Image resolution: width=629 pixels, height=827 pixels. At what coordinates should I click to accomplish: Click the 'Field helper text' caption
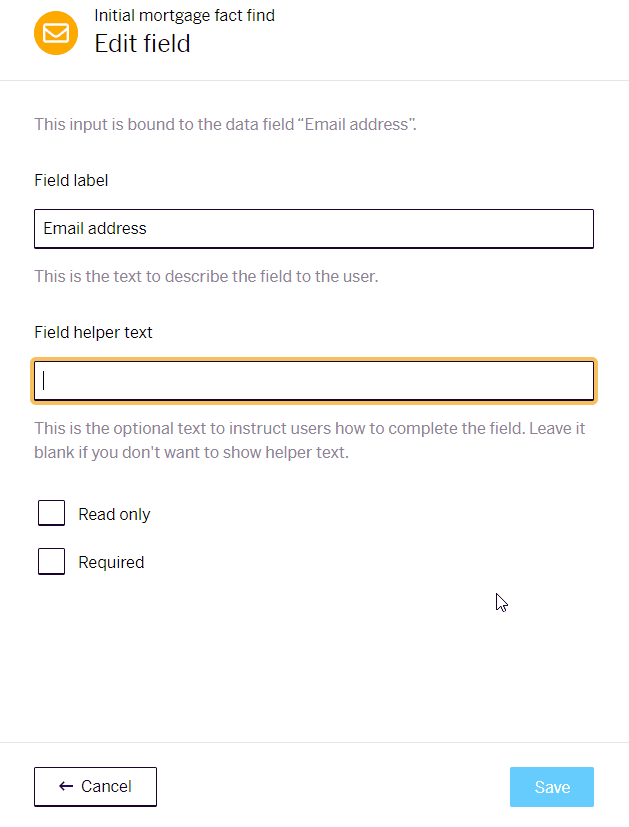(93, 332)
